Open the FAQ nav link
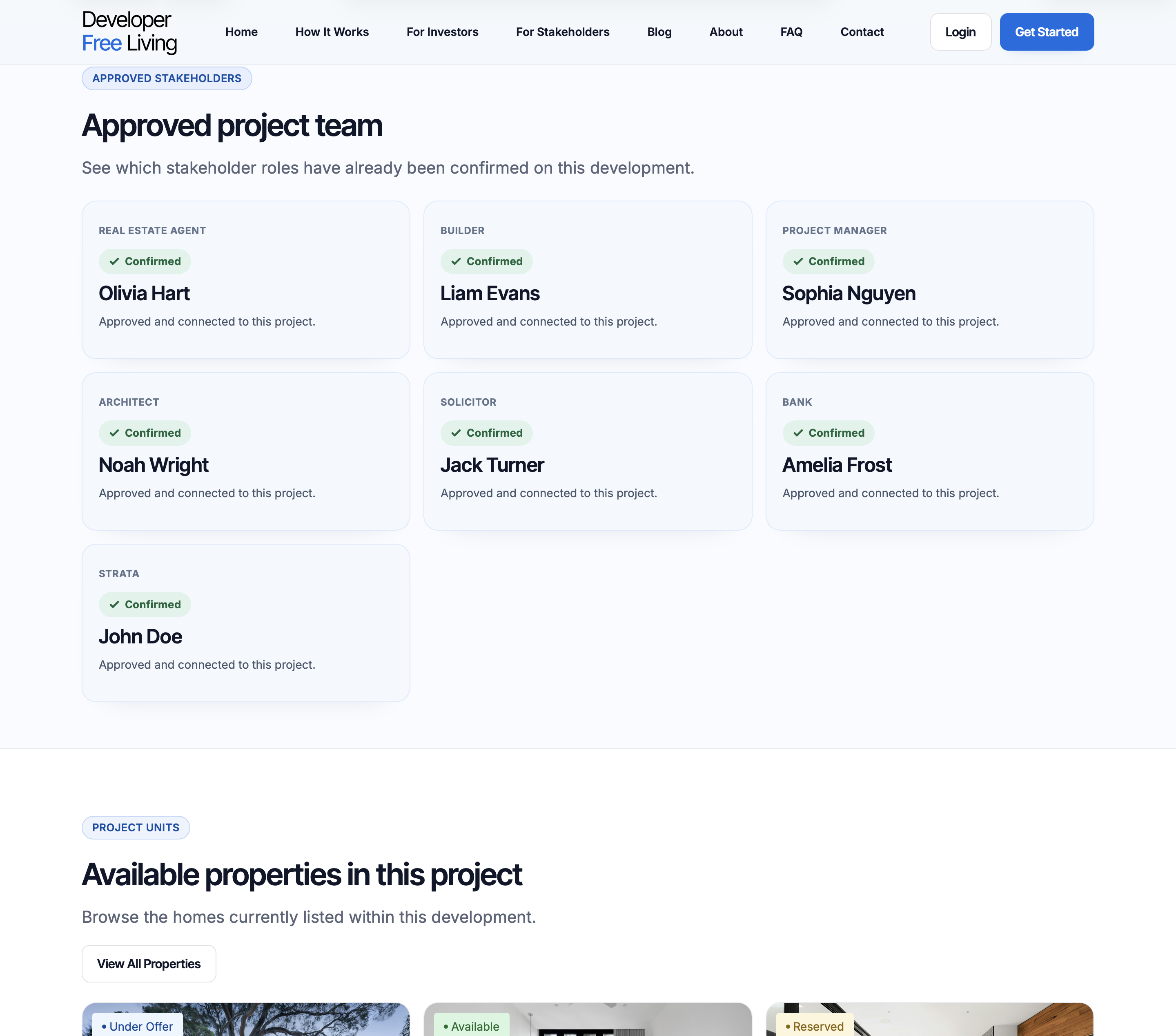The height and width of the screenshot is (1036, 1176). tap(791, 31)
